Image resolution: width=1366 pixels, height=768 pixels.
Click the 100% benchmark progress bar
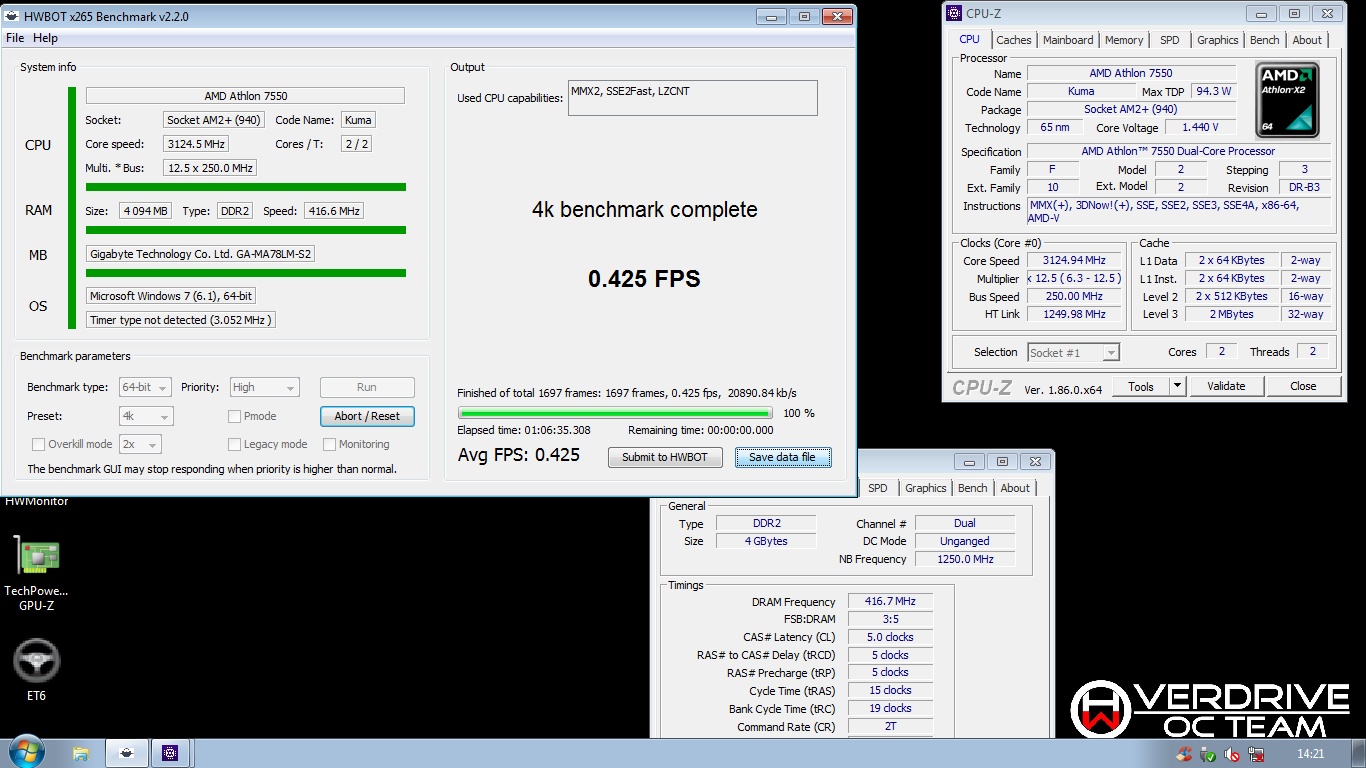tap(614, 413)
